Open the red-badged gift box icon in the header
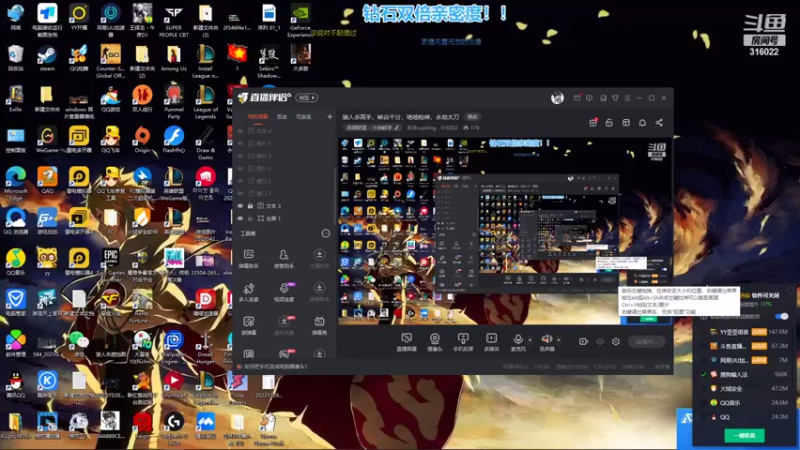The width and height of the screenshot is (800, 450). click(593, 122)
